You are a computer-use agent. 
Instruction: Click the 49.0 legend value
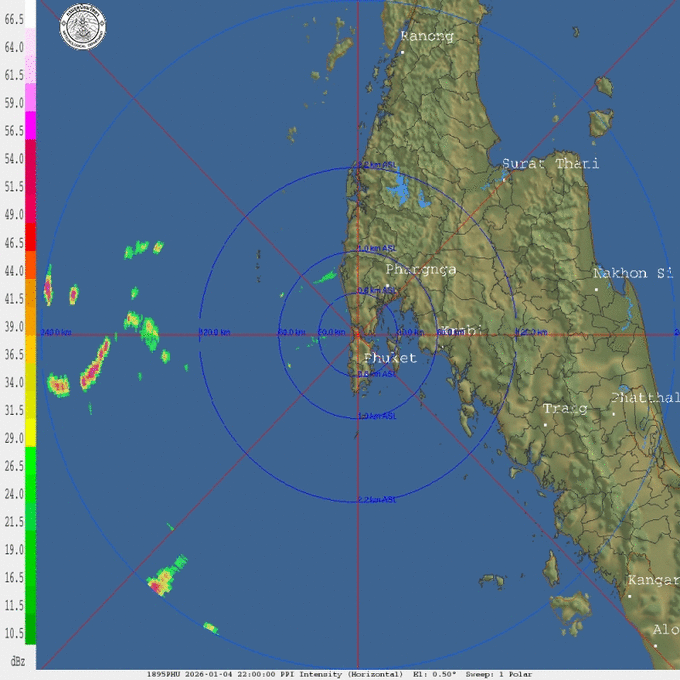pyautogui.click(x=14, y=215)
